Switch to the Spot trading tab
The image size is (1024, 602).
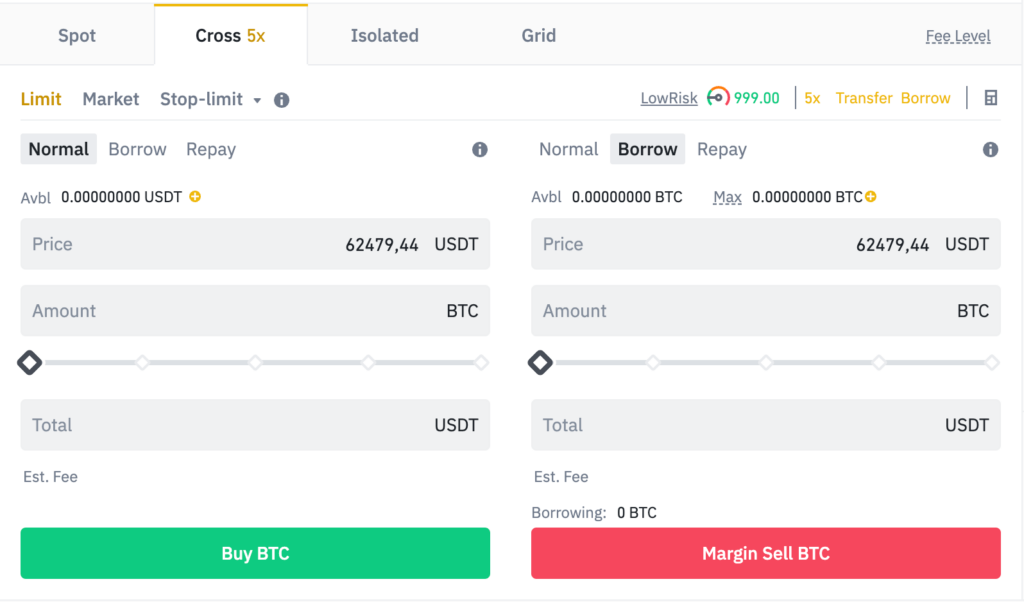coord(76,35)
